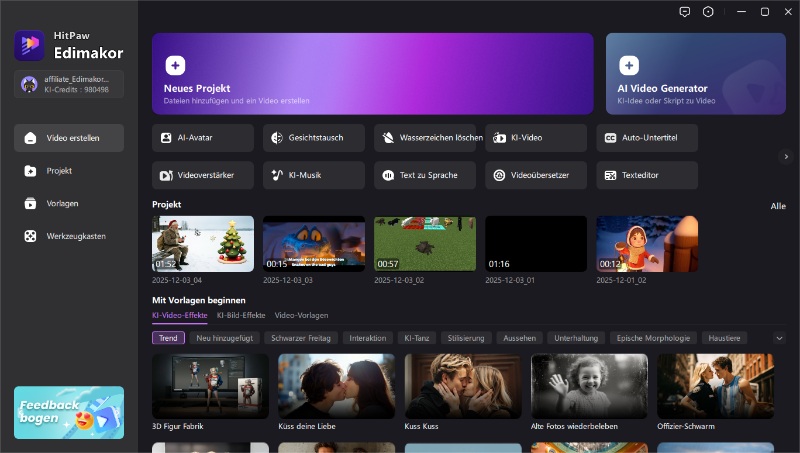Switch to the KI-Bild-Effekte tab
The width and height of the screenshot is (800, 453).
241,315
